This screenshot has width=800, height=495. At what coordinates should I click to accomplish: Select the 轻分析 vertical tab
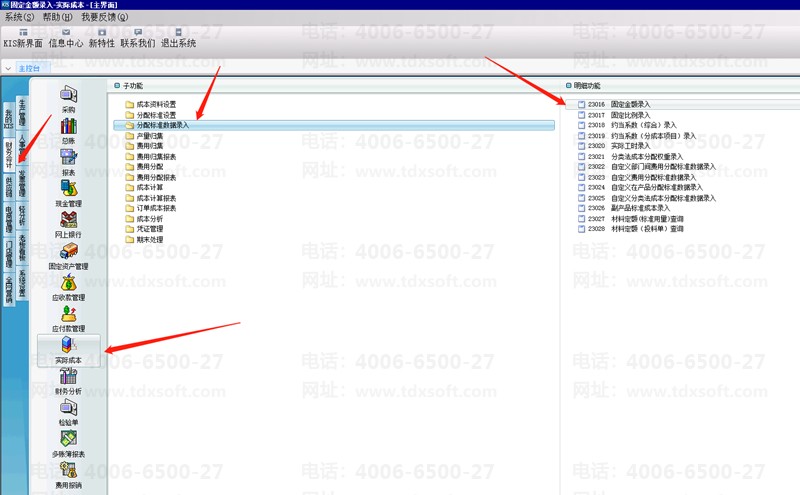click(22, 216)
